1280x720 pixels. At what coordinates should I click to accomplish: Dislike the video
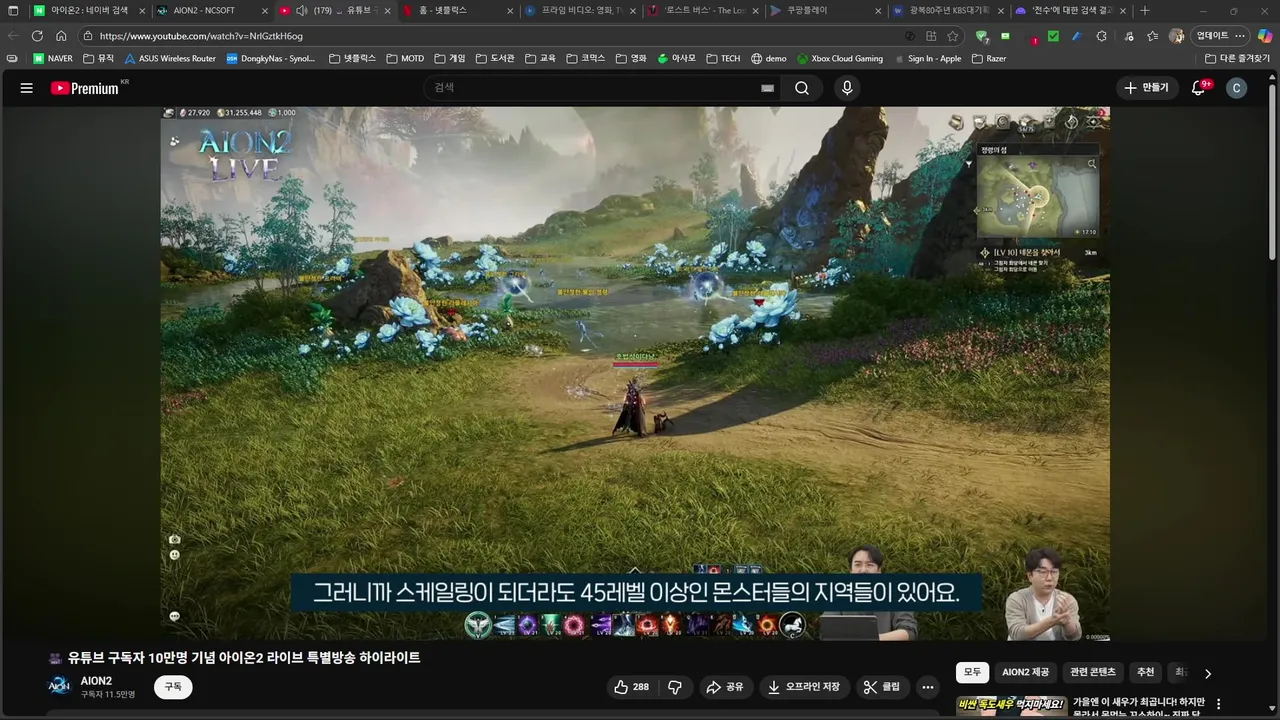[x=675, y=687]
